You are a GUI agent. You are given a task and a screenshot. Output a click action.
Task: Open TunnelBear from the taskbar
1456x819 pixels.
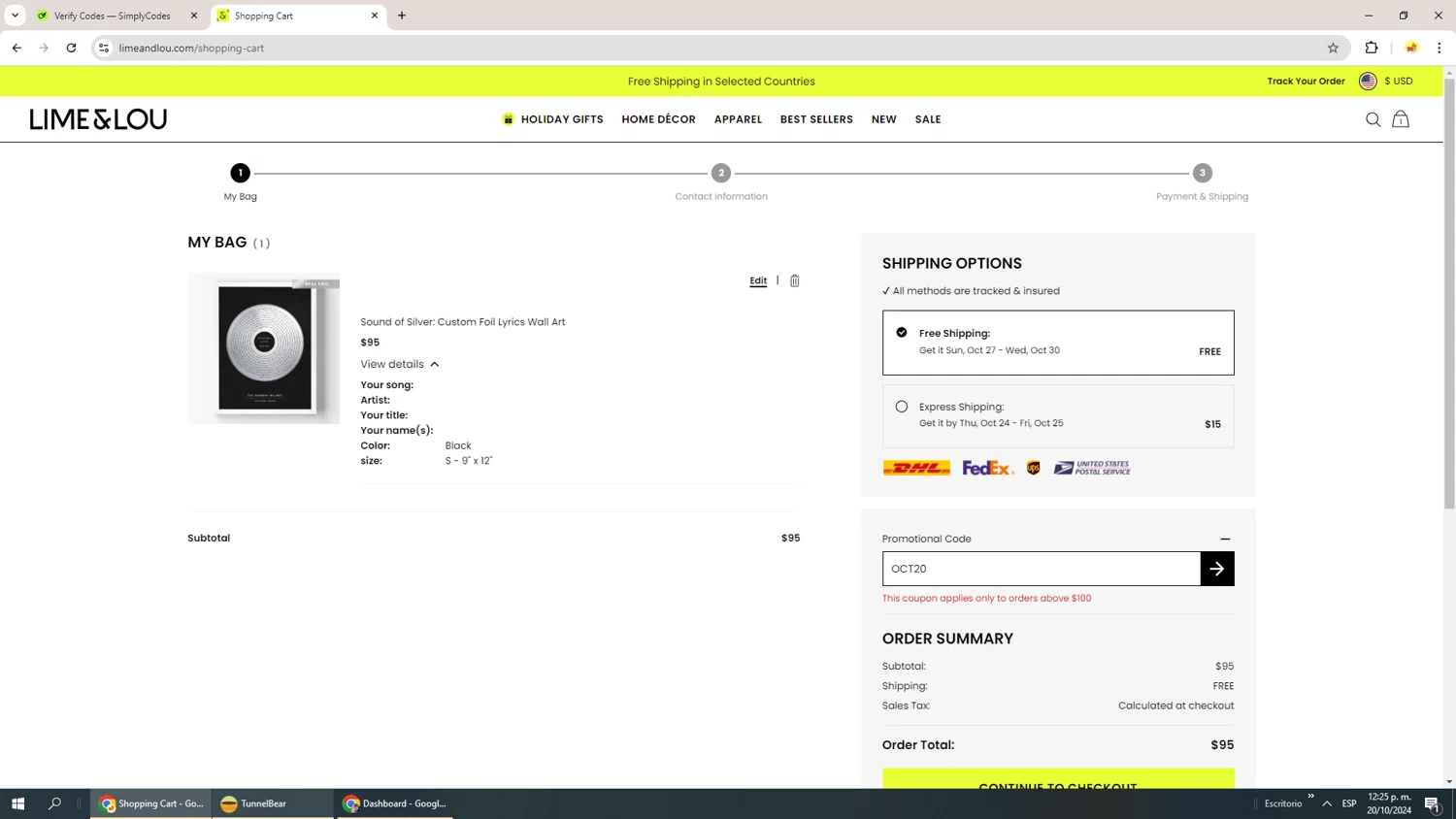click(254, 803)
